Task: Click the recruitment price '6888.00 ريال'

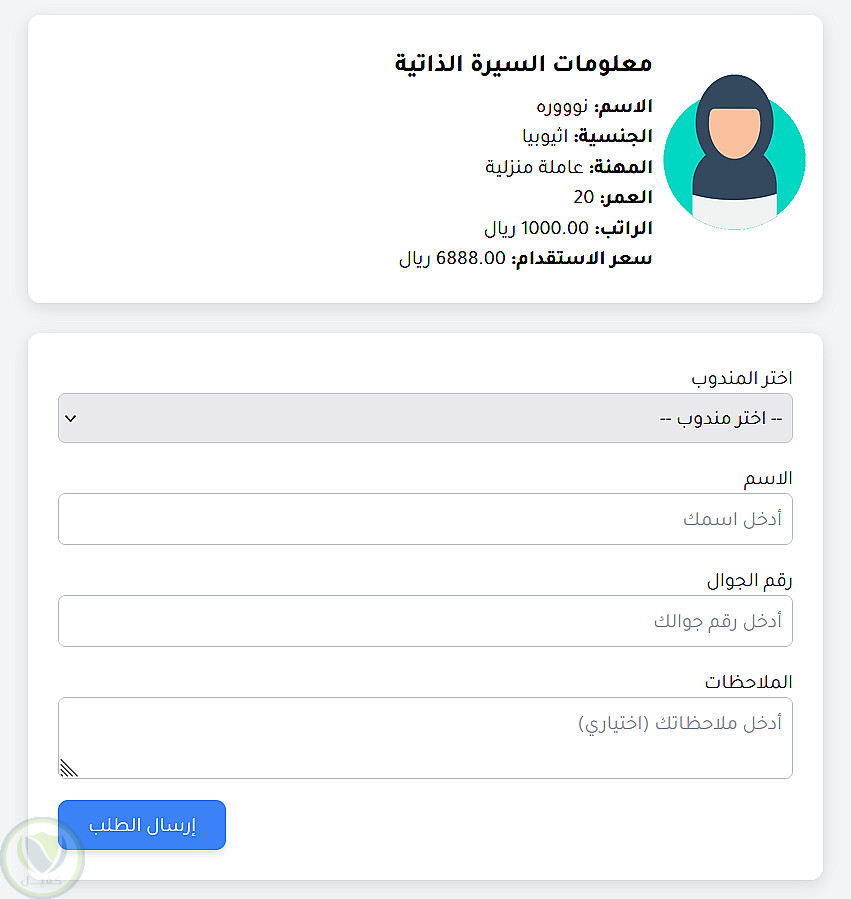Action: click(526, 259)
